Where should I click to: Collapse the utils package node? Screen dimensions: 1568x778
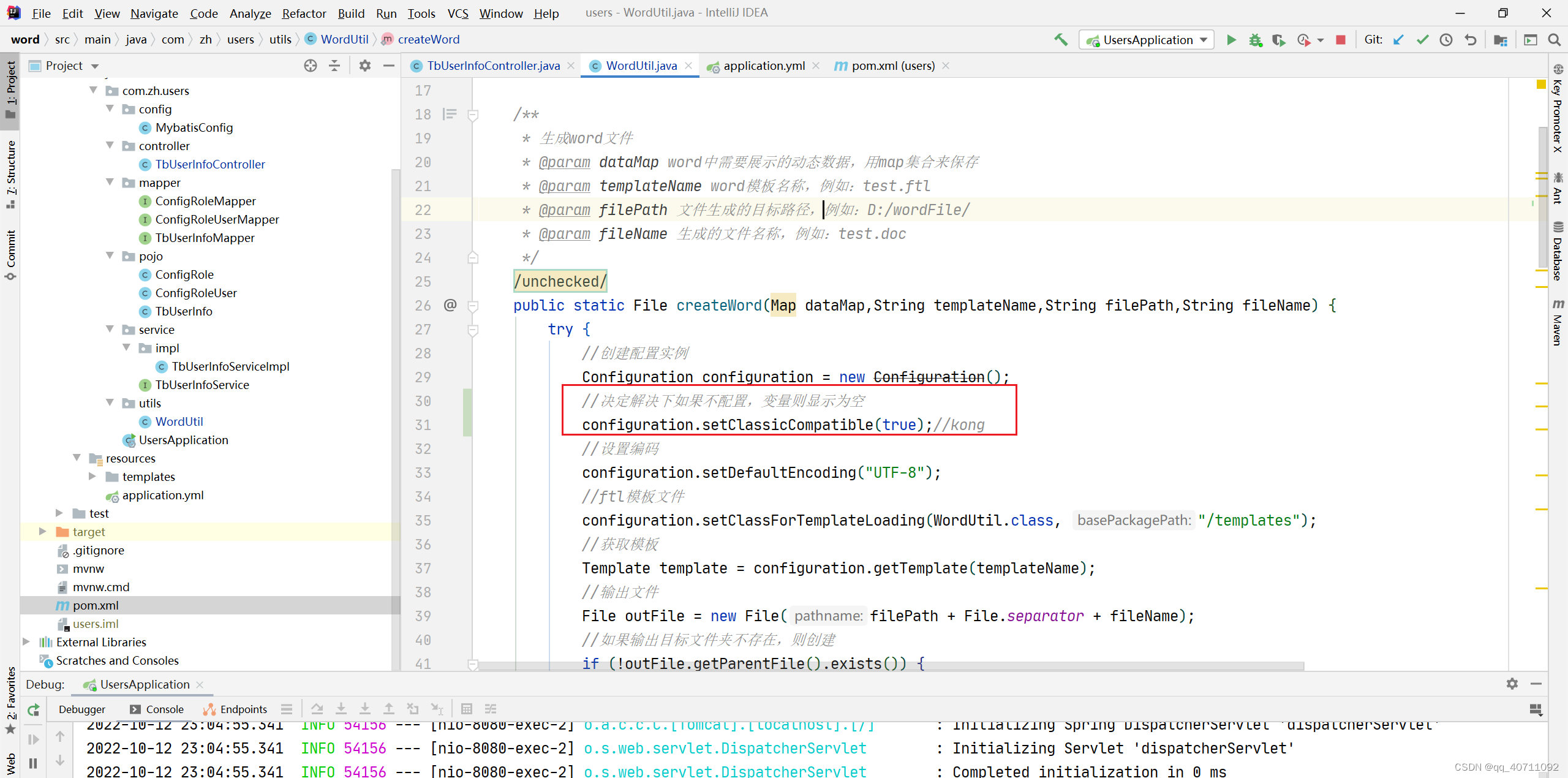110,403
